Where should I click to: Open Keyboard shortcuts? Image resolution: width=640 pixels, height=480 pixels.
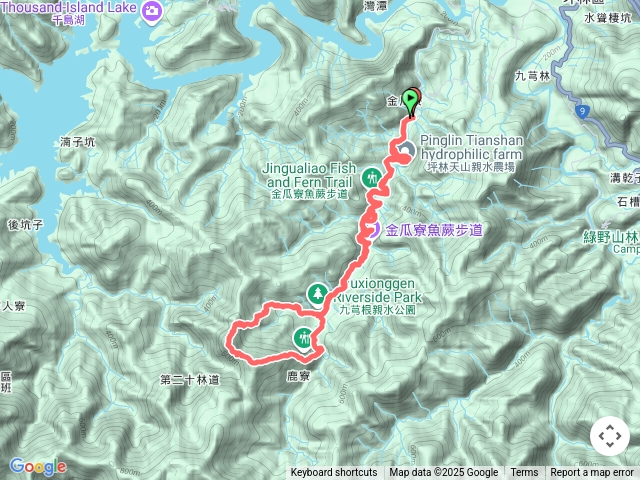tap(334, 473)
